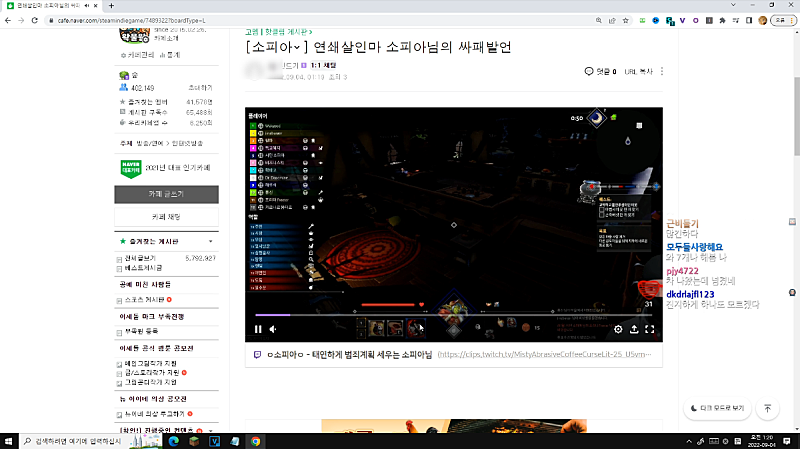Click the cafe logo image
Screen dimensions: 800x449
tap(134, 36)
